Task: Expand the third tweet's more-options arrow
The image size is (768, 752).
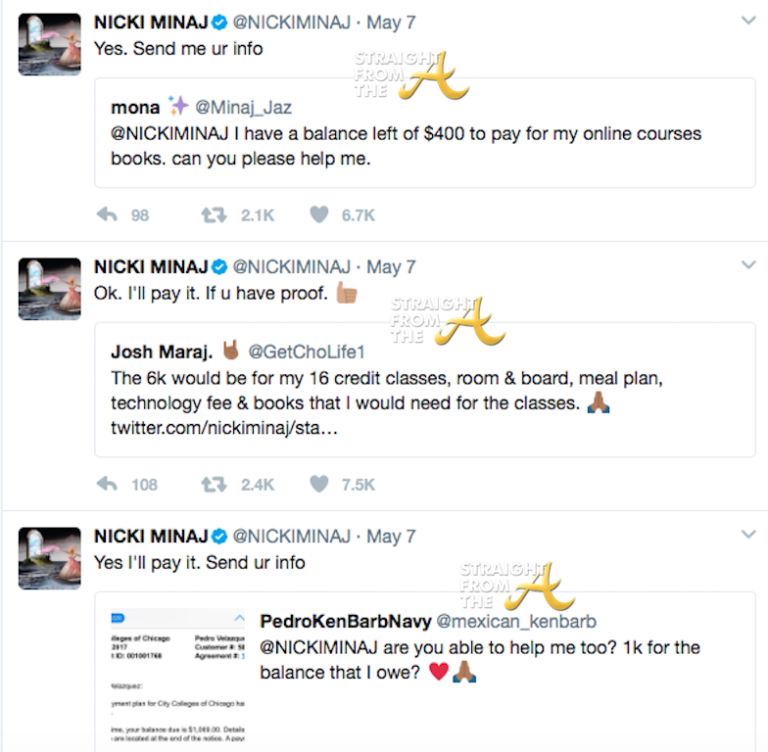Action: [746, 535]
